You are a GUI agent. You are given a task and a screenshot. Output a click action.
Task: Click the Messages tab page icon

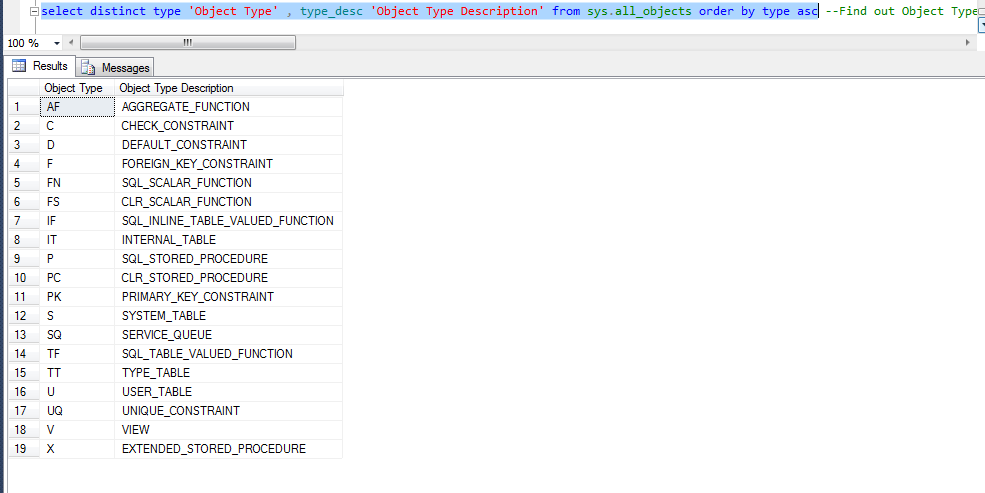[89, 68]
